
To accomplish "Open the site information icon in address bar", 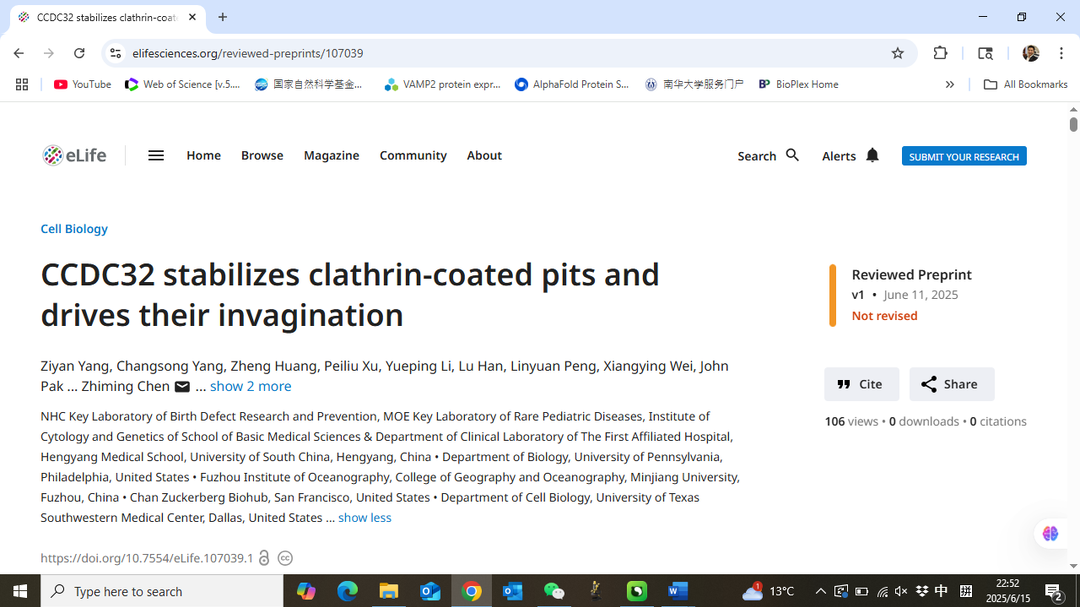I will point(116,53).
